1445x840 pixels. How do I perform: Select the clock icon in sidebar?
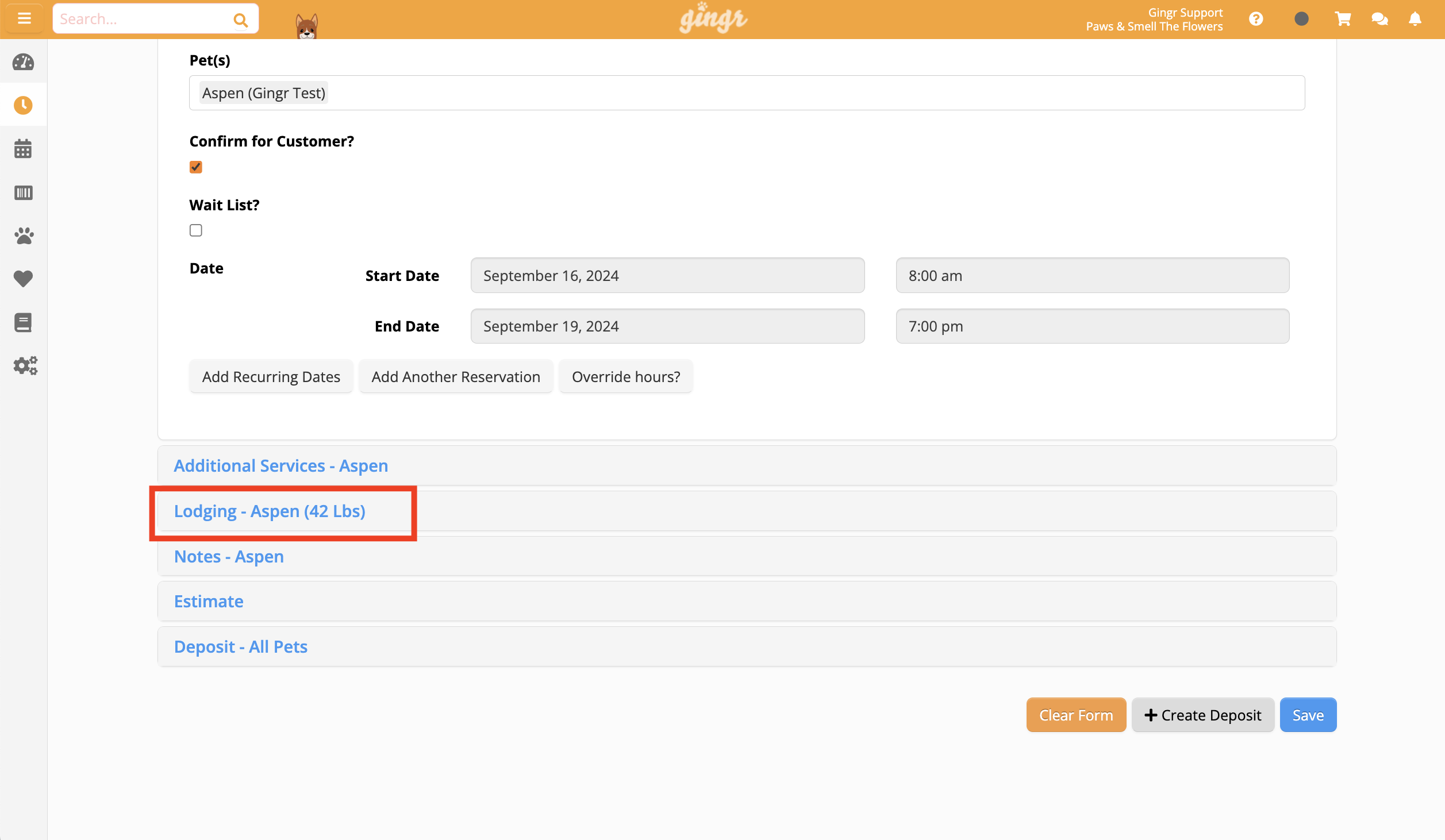click(24, 105)
